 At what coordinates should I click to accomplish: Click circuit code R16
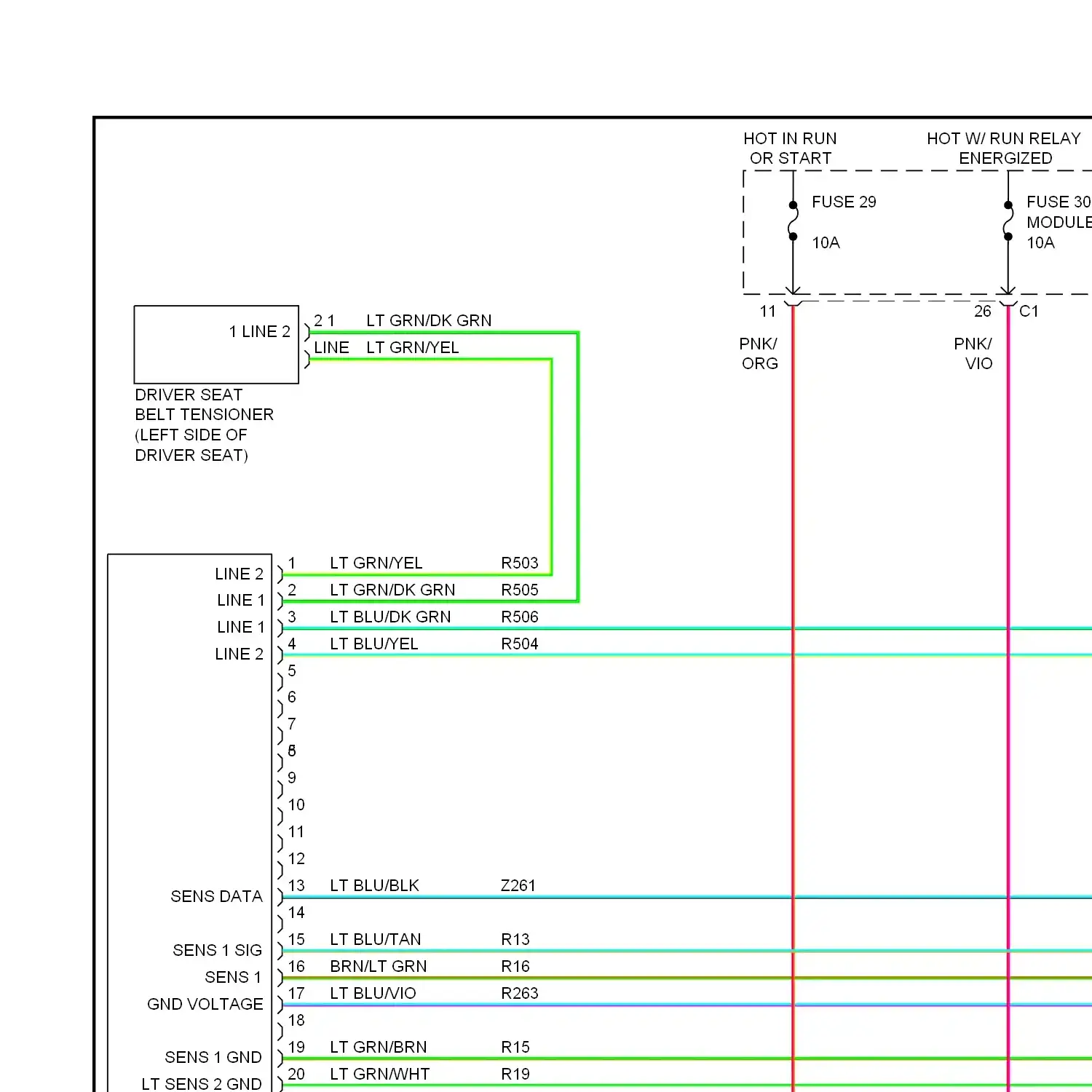tap(515, 966)
